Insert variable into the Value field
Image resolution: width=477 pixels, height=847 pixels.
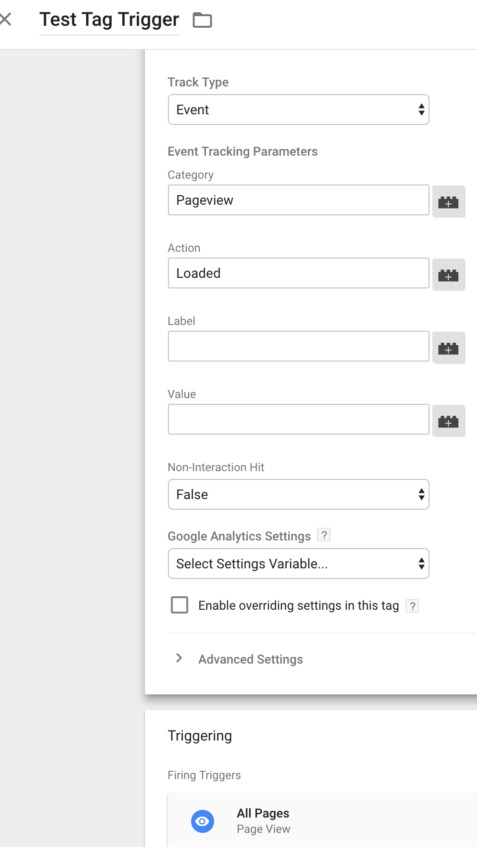448,421
